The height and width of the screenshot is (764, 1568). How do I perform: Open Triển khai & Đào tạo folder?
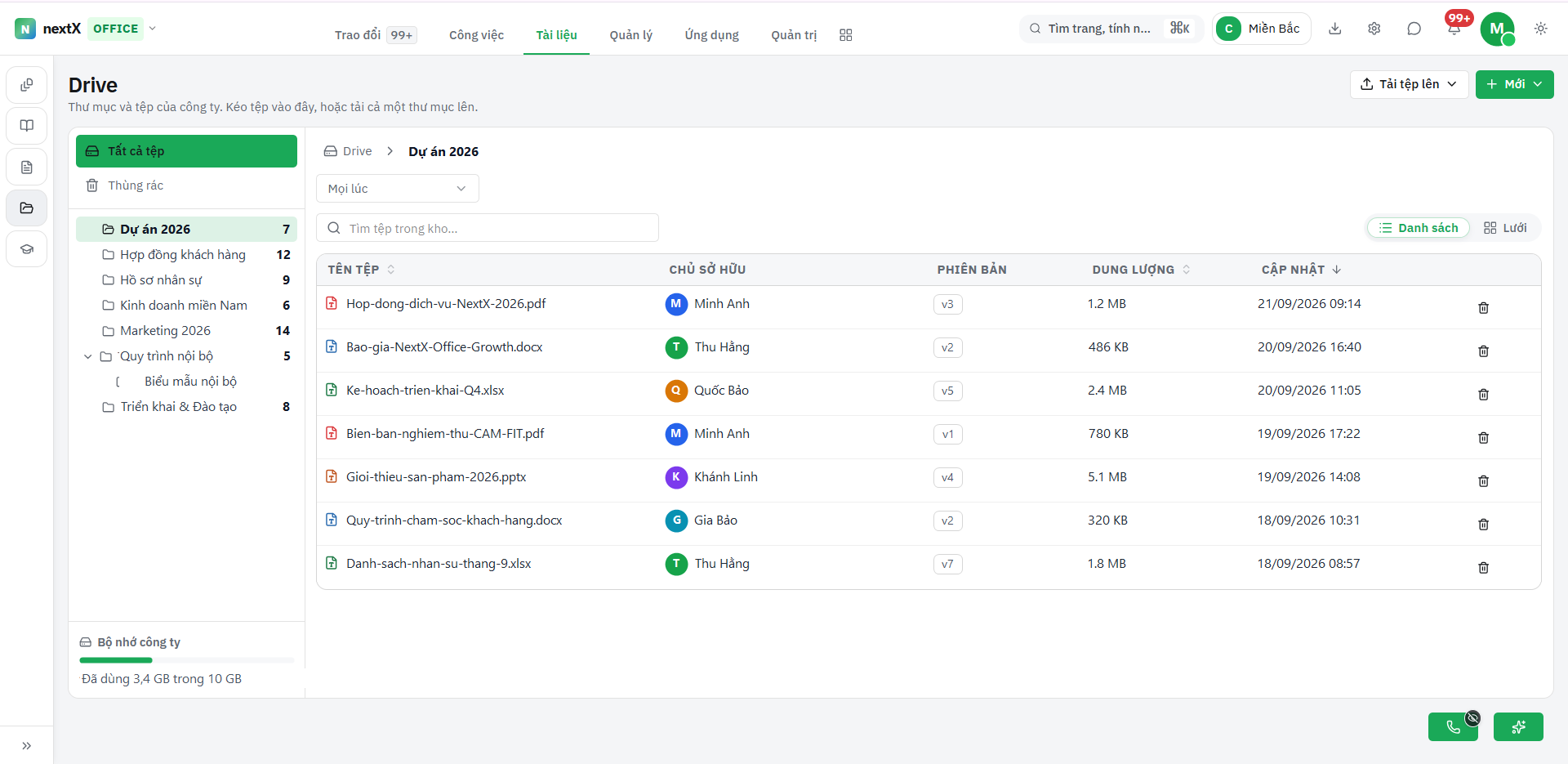(186, 407)
